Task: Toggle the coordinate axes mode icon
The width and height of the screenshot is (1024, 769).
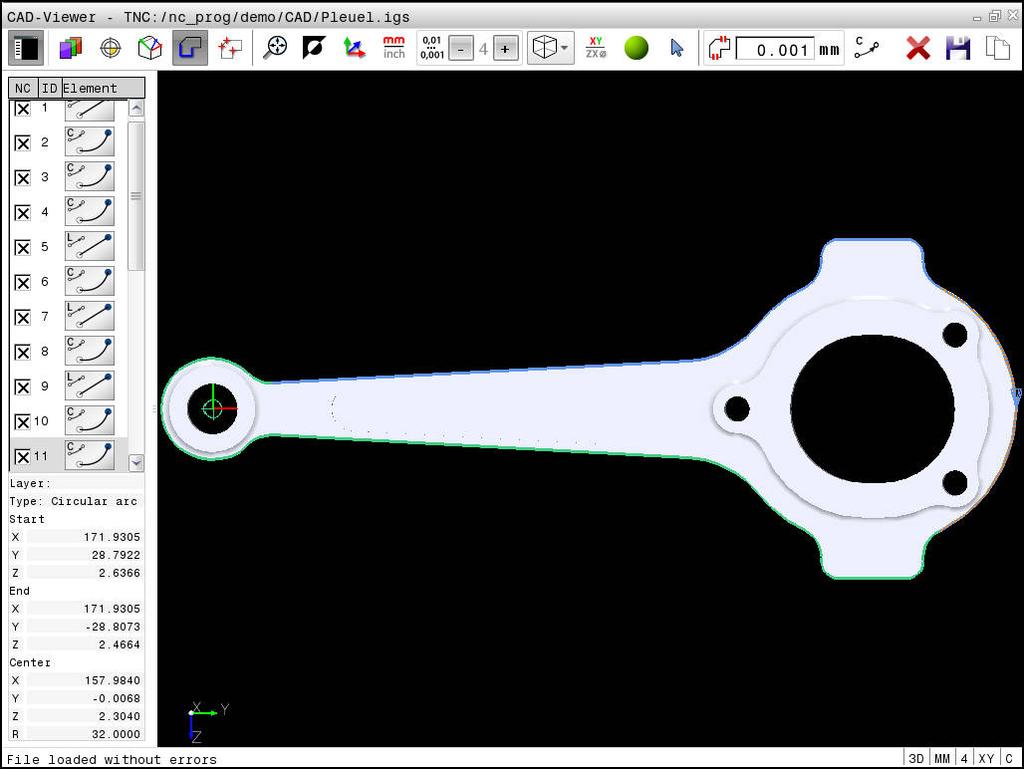Action: (x=354, y=48)
